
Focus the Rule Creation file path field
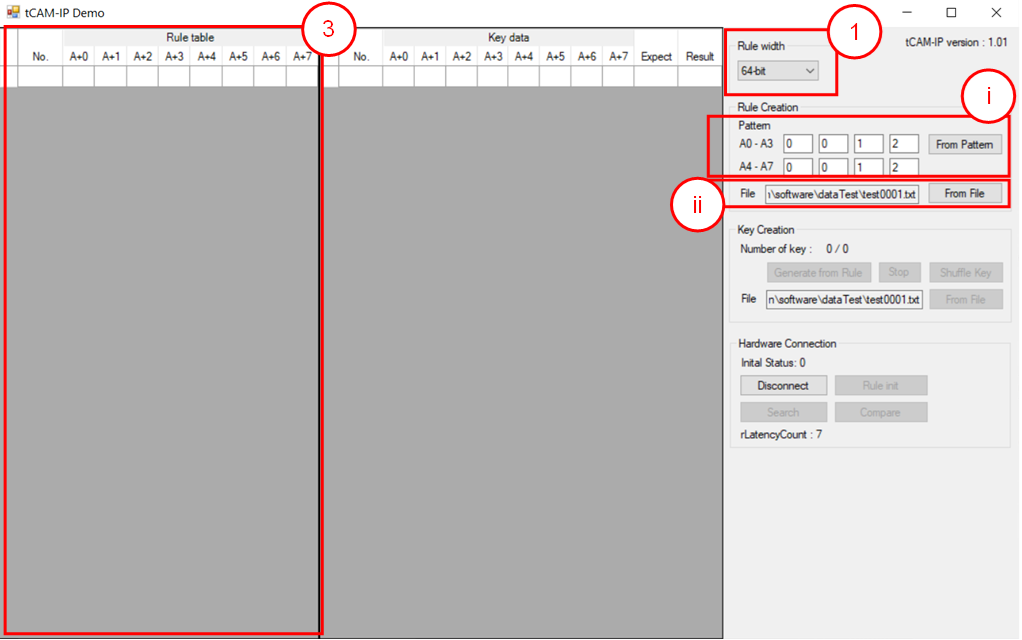click(x=842, y=194)
